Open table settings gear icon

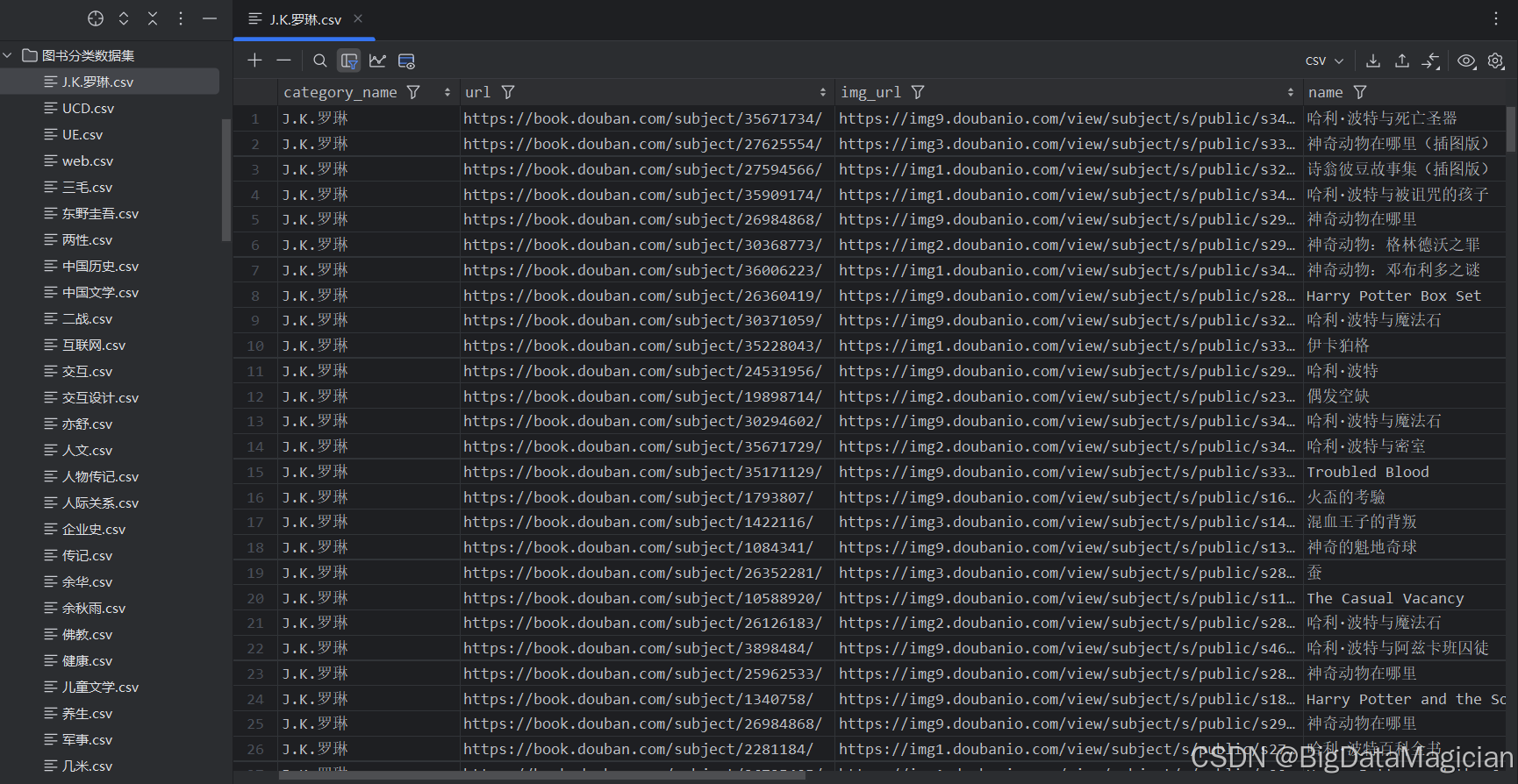pos(1496,61)
